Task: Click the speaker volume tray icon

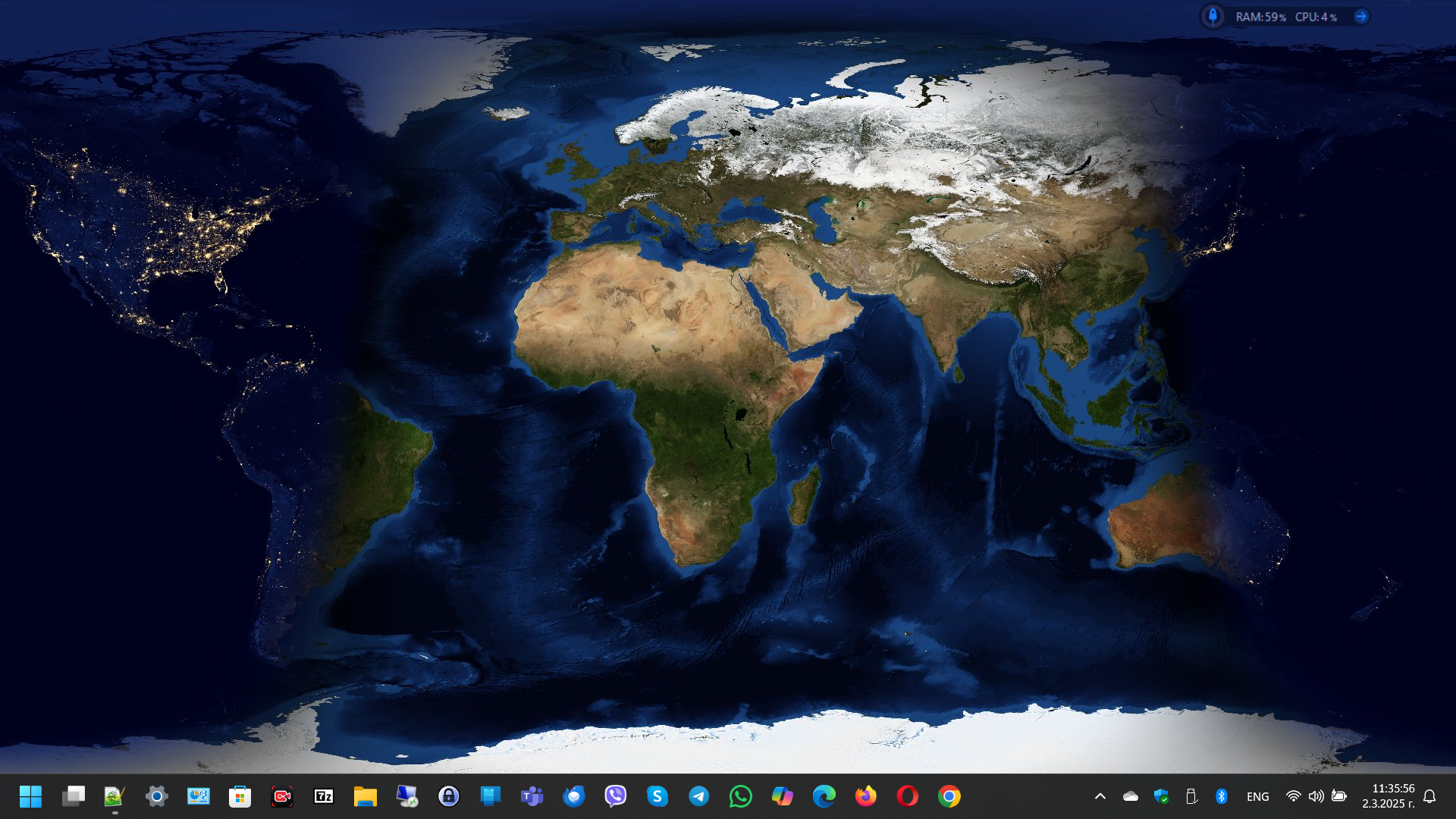Action: coord(1316,796)
